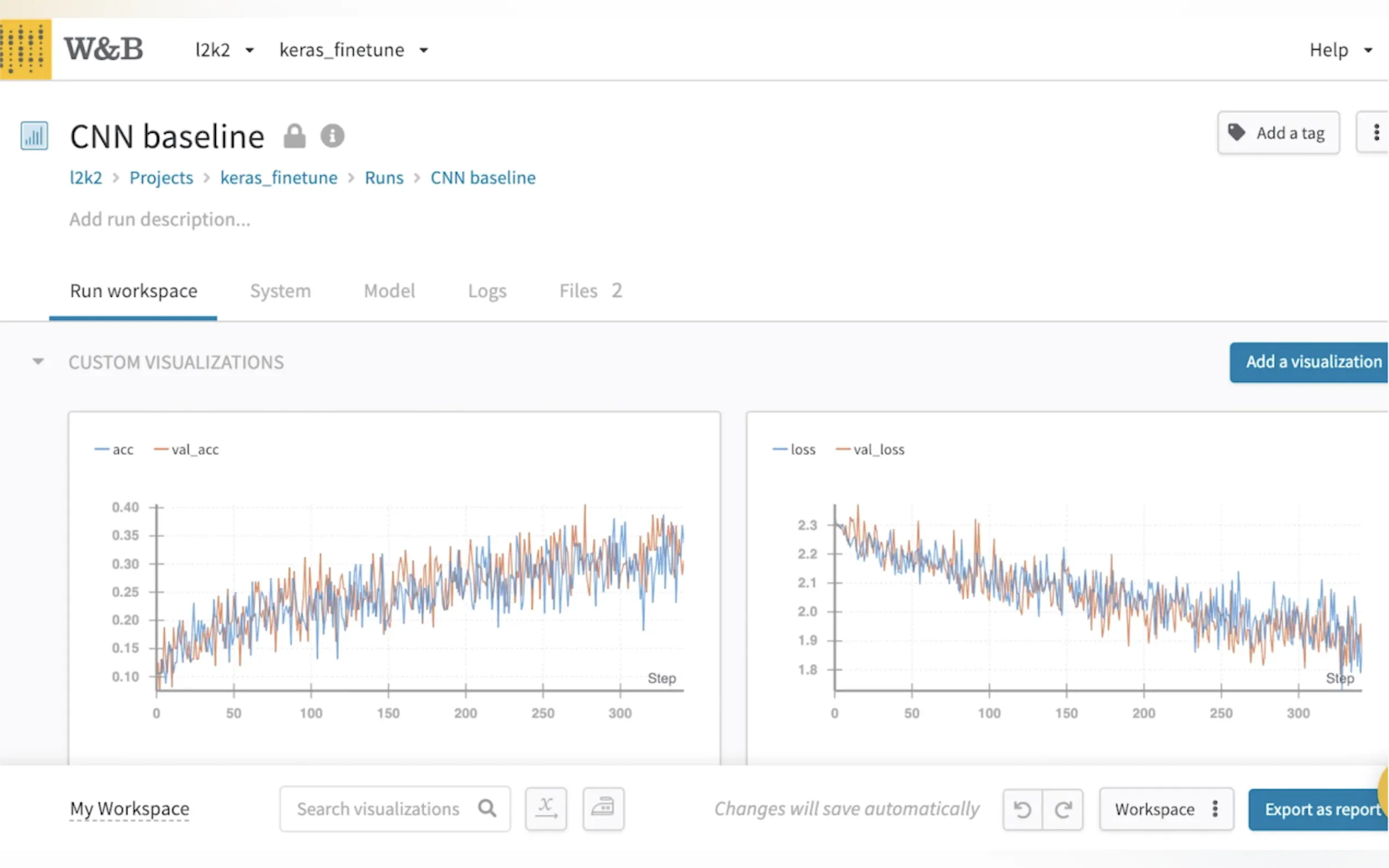
Task: Switch to the System tab
Action: pos(280,291)
